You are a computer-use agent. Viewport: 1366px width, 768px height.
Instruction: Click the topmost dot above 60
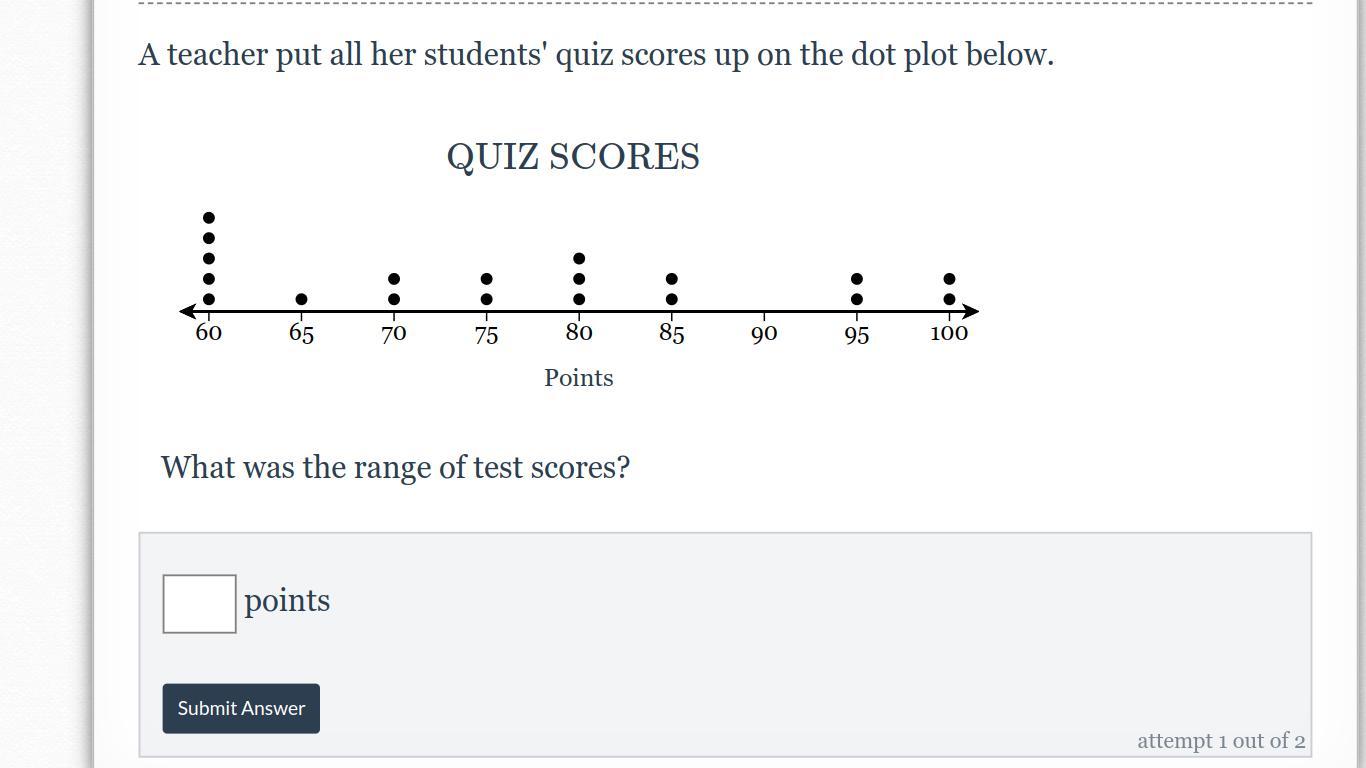(209, 218)
